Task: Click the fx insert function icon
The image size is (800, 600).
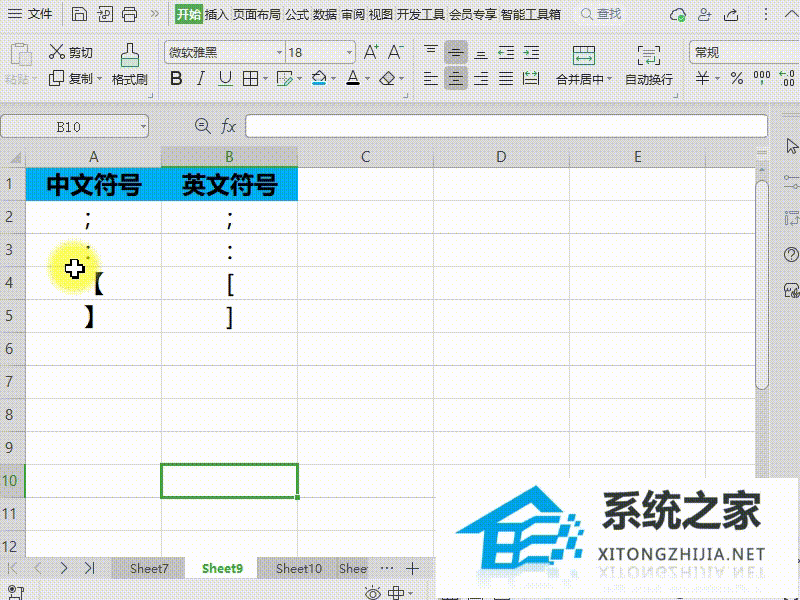Action: point(228,126)
